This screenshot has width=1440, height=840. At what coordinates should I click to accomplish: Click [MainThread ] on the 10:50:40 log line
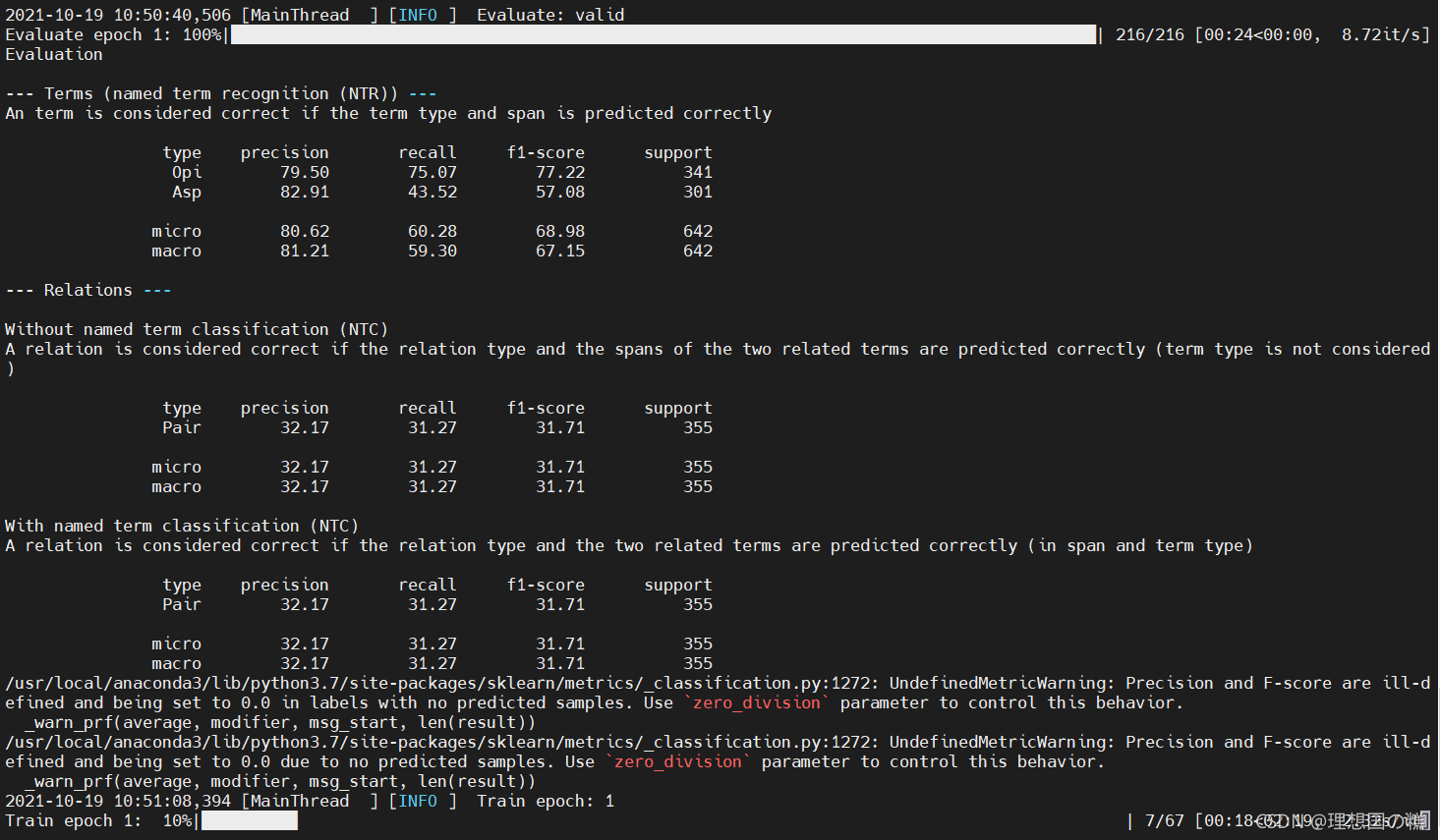coord(310,15)
